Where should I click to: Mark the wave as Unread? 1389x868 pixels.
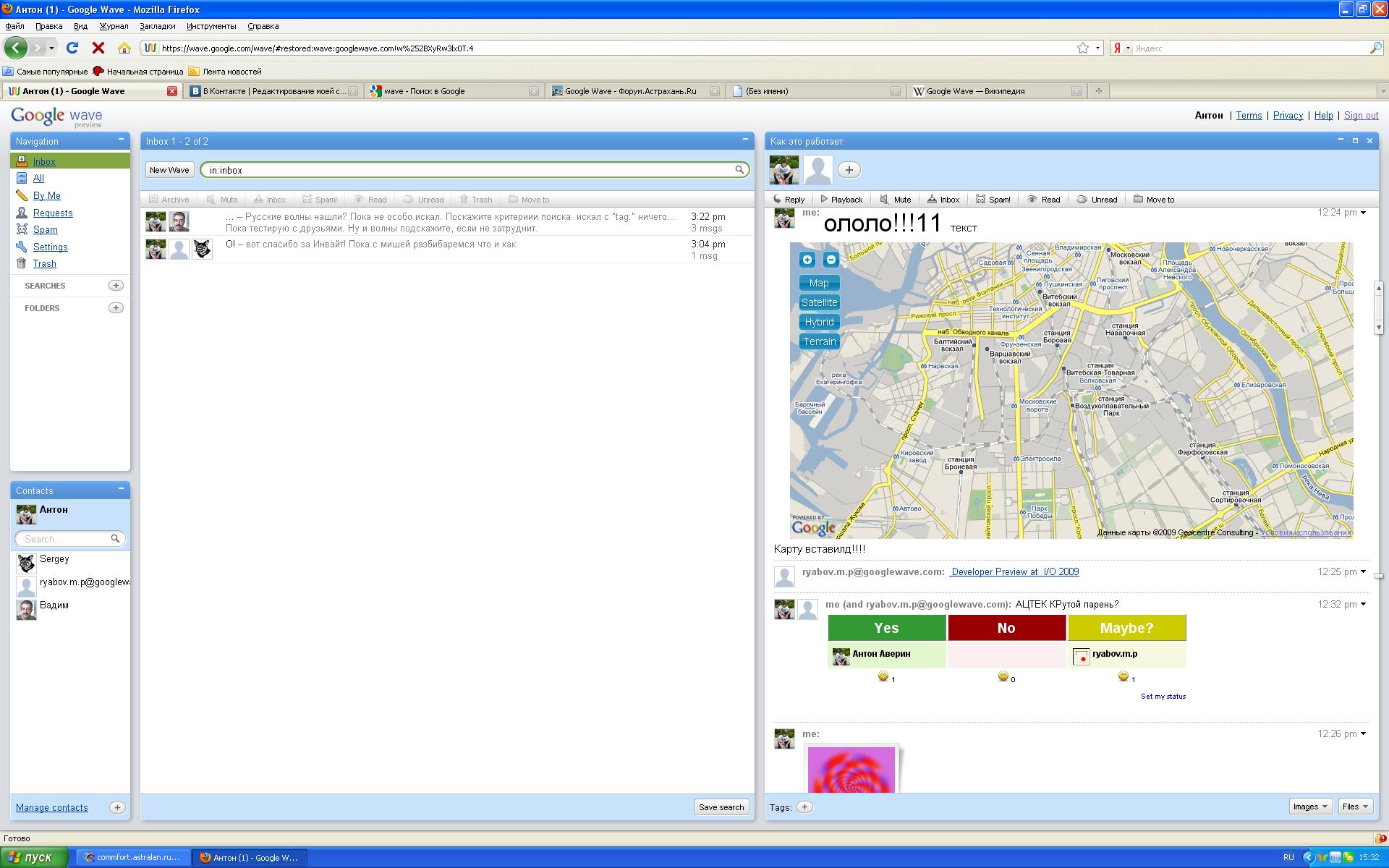coord(1097,200)
